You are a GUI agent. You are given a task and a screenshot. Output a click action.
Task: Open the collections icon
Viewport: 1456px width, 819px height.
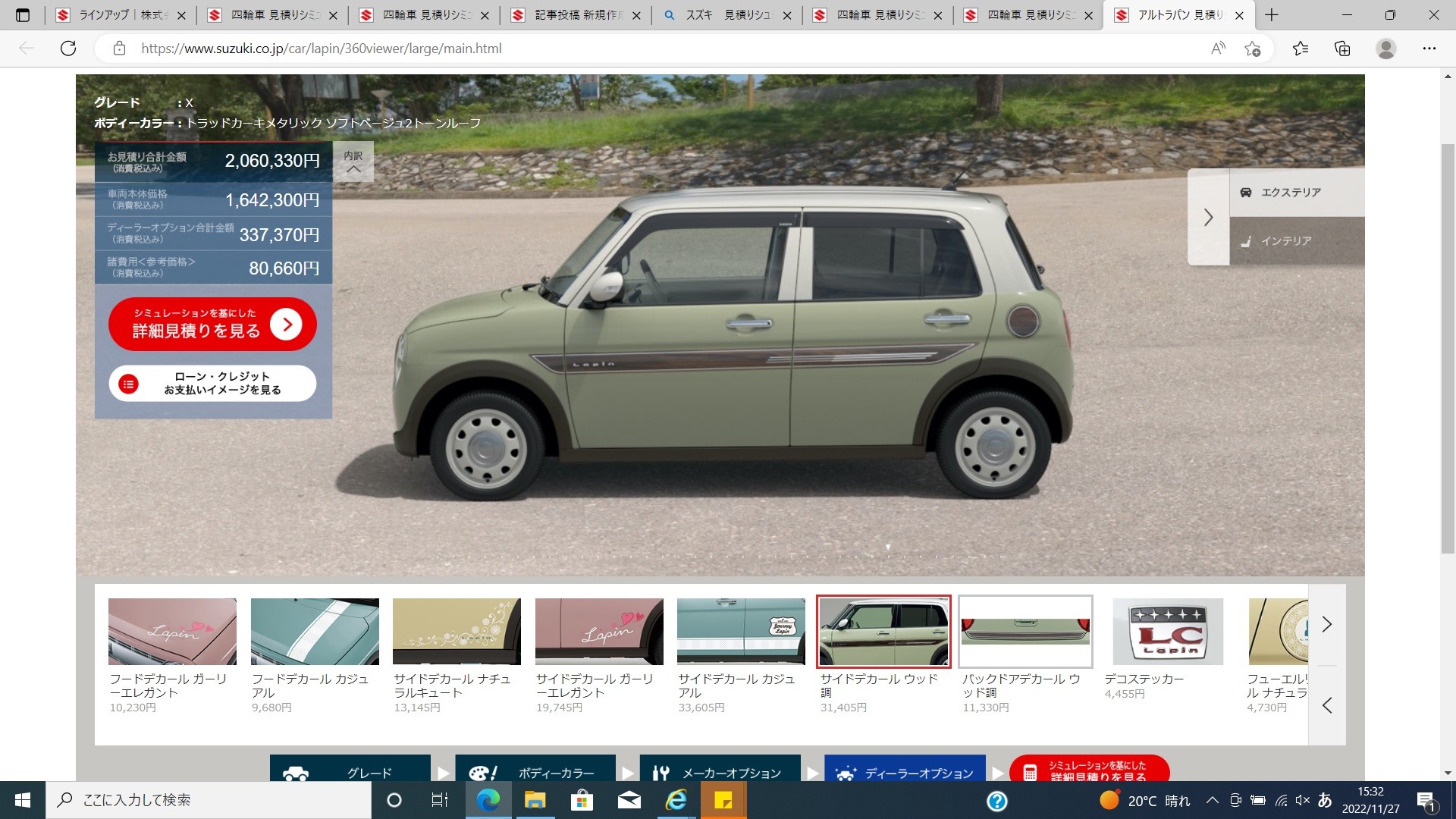click(1342, 49)
